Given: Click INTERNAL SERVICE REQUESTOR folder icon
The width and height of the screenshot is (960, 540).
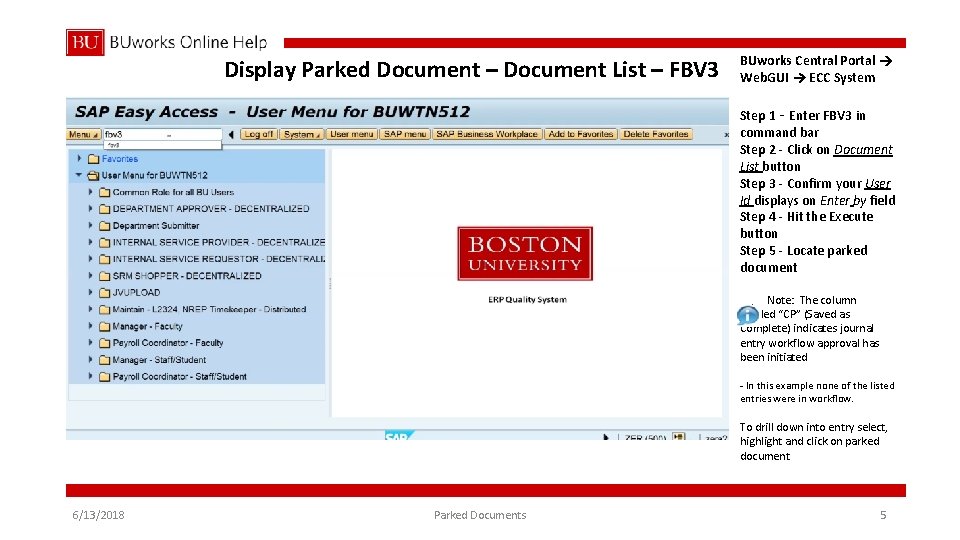Looking at the screenshot, I should (105, 260).
